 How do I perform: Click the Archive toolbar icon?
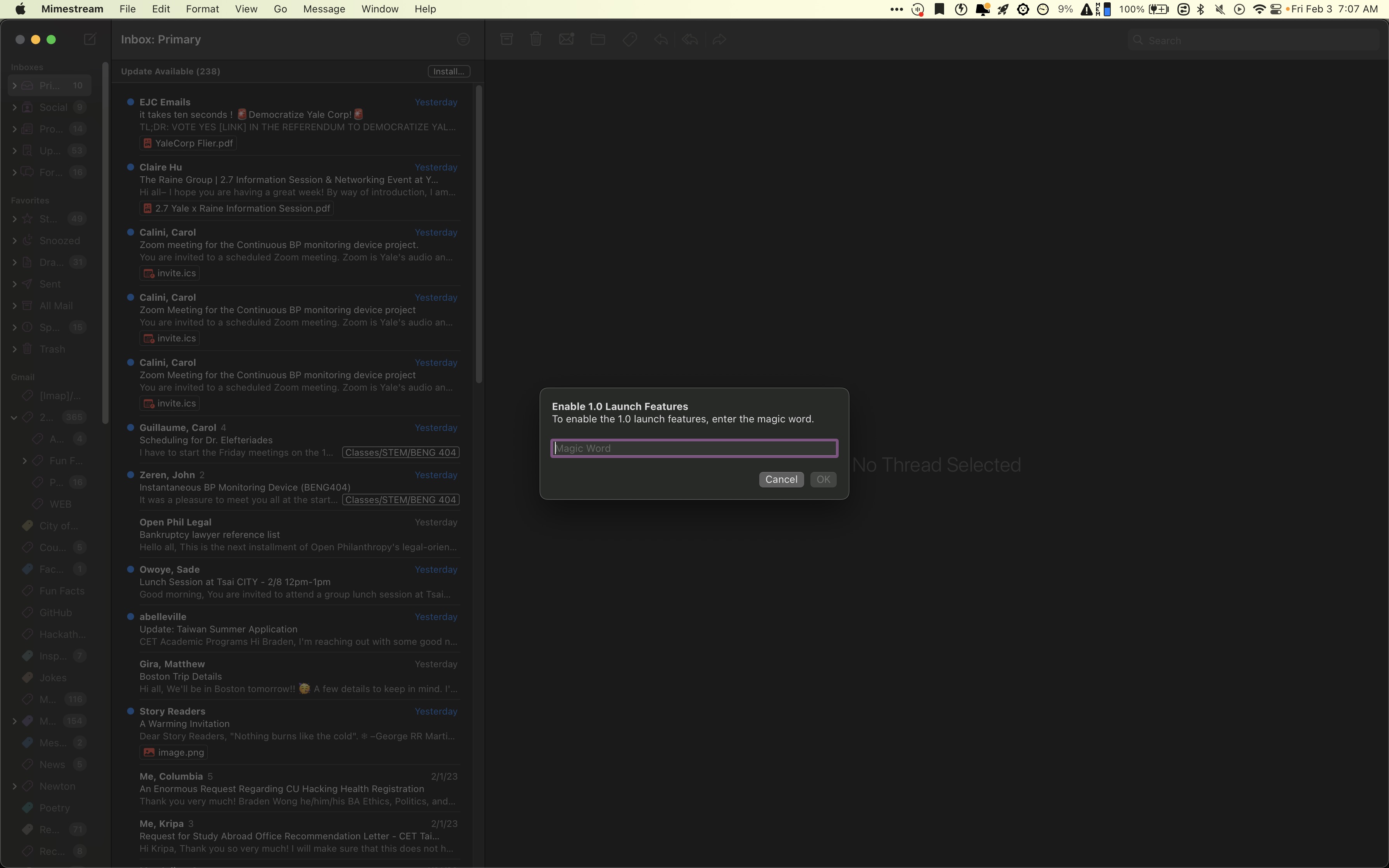tap(506, 40)
